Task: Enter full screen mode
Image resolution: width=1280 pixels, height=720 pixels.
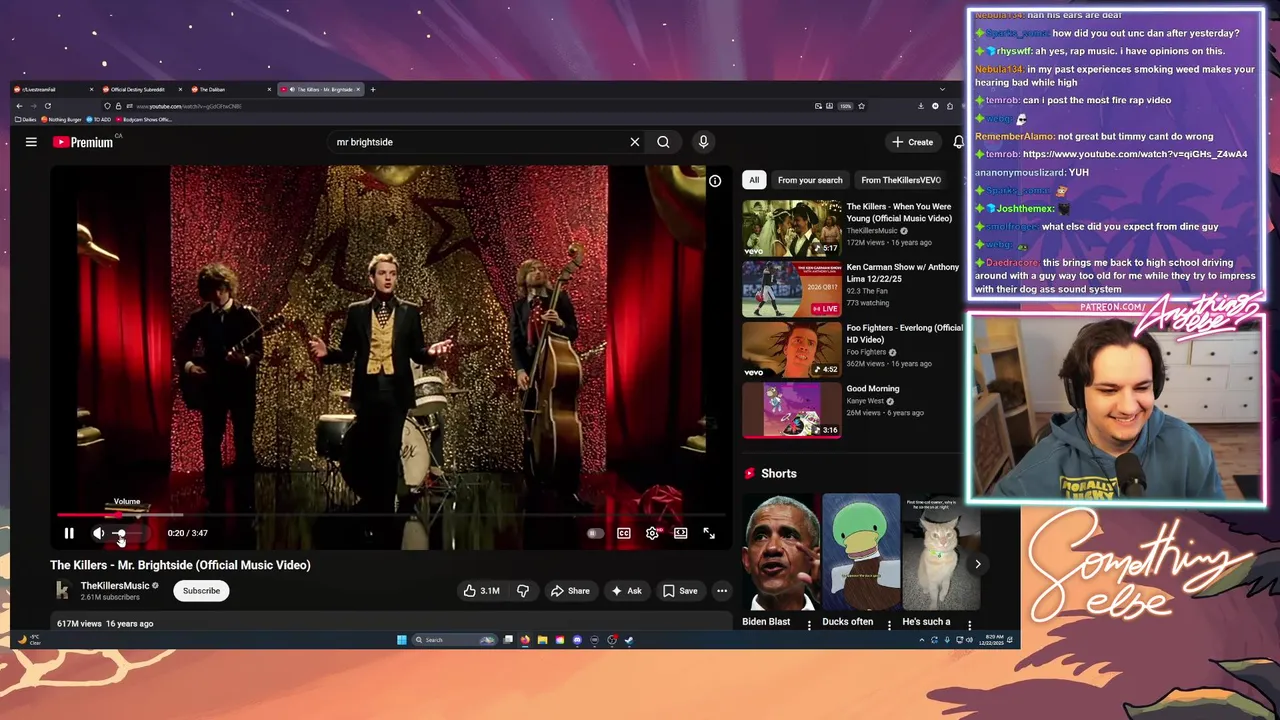Action: coord(709,533)
